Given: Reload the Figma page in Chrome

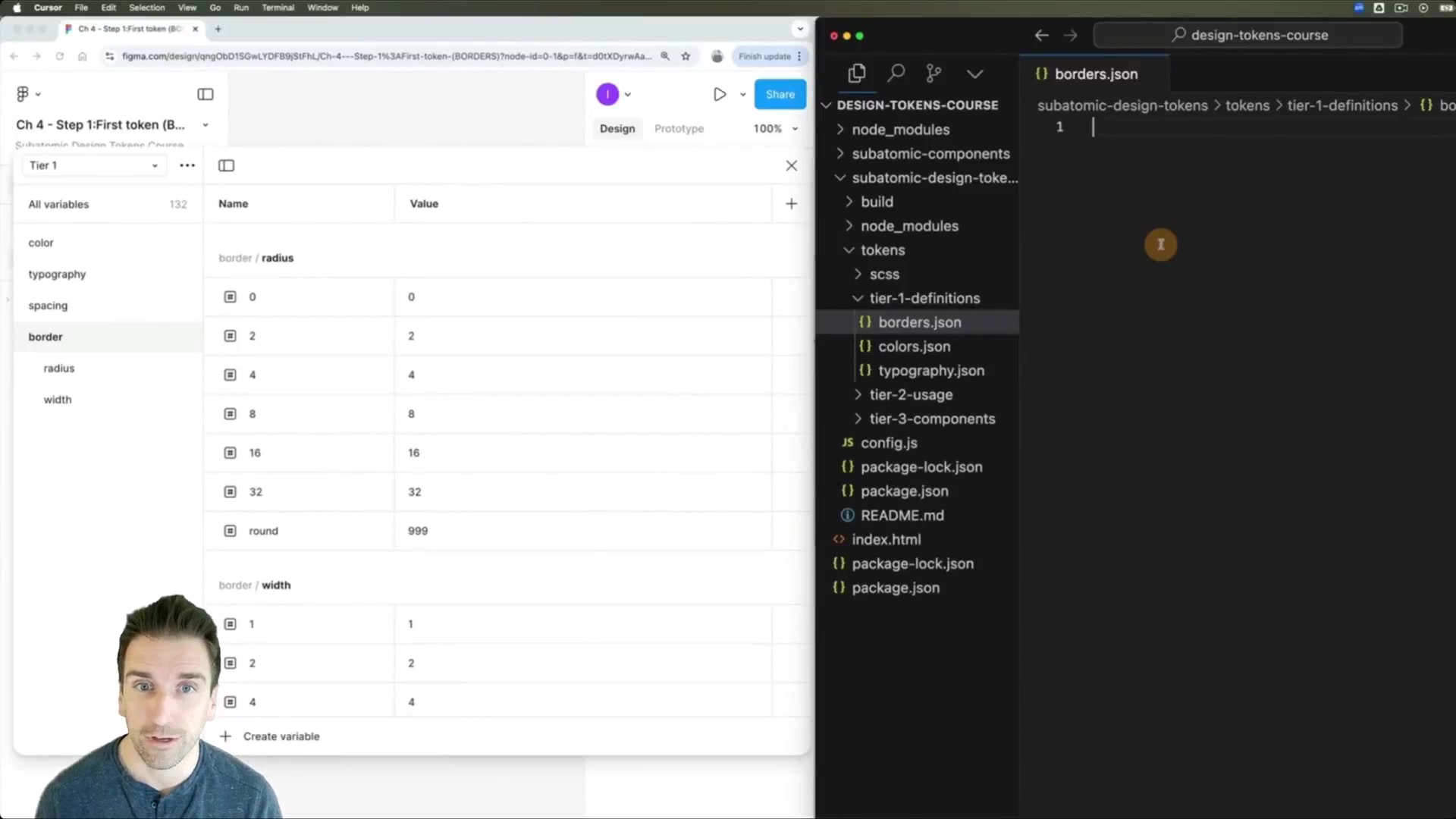Looking at the screenshot, I should (x=59, y=56).
